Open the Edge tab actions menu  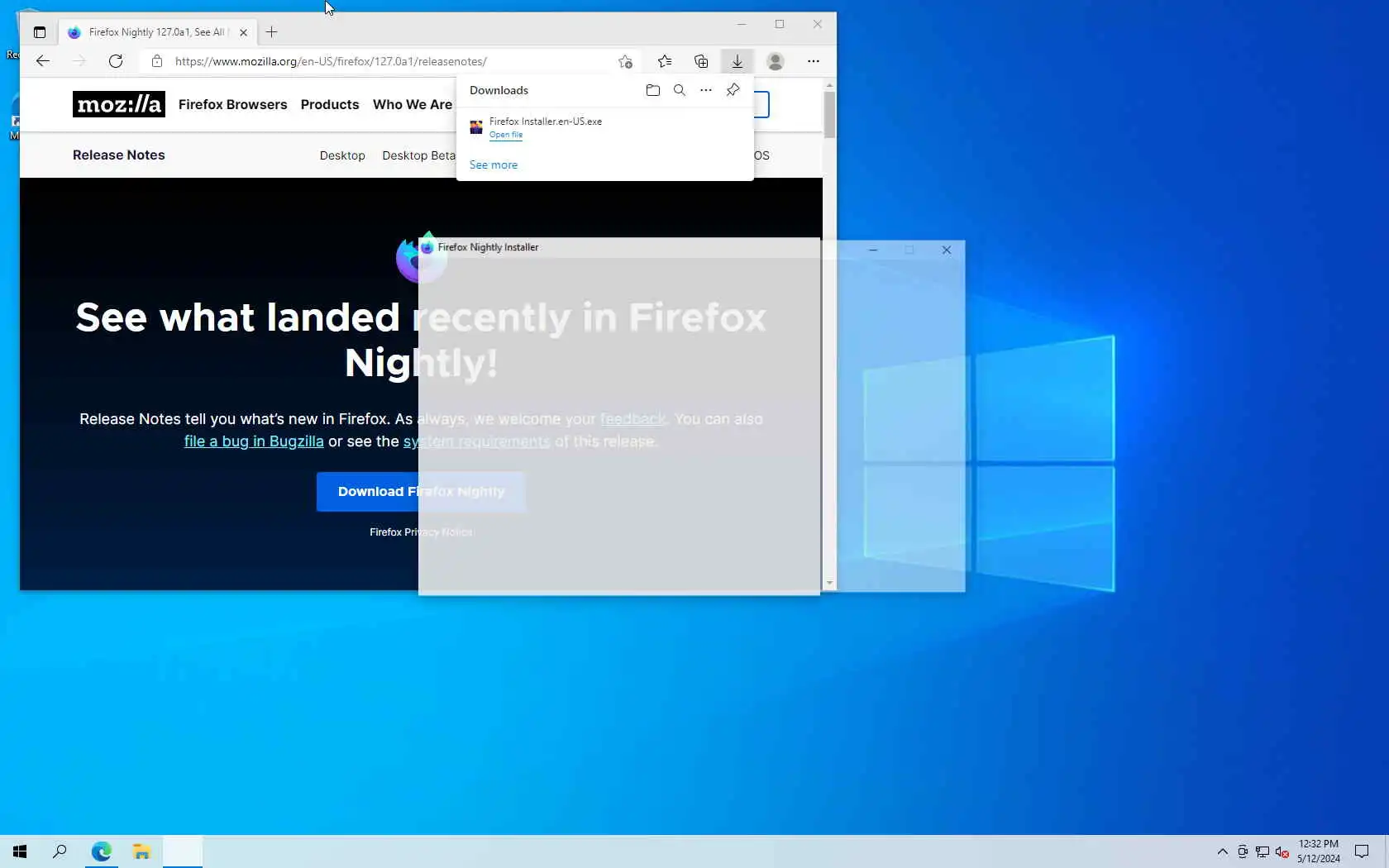click(x=40, y=32)
